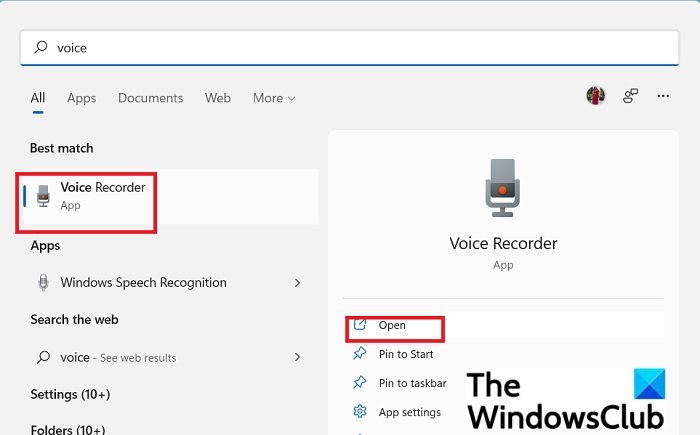This screenshot has height=435, width=700.
Task: Click the search magnifier icon in search box
Action: click(41, 47)
